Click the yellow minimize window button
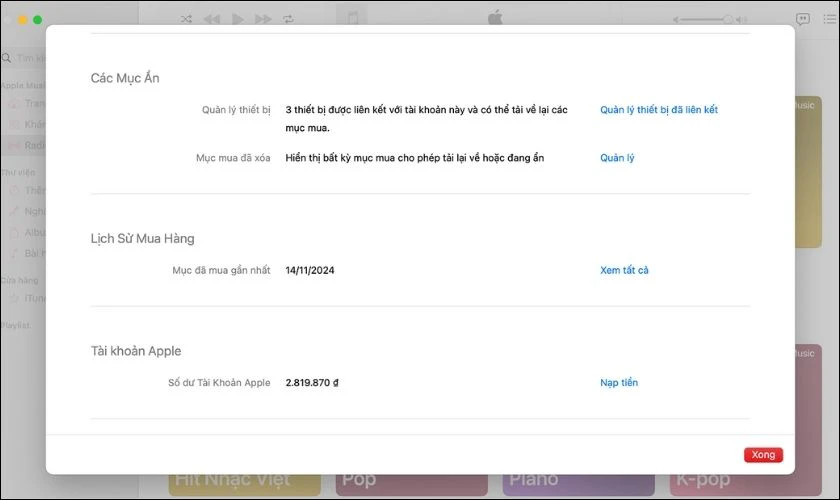Viewport: 840px width, 500px height. tap(22, 20)
